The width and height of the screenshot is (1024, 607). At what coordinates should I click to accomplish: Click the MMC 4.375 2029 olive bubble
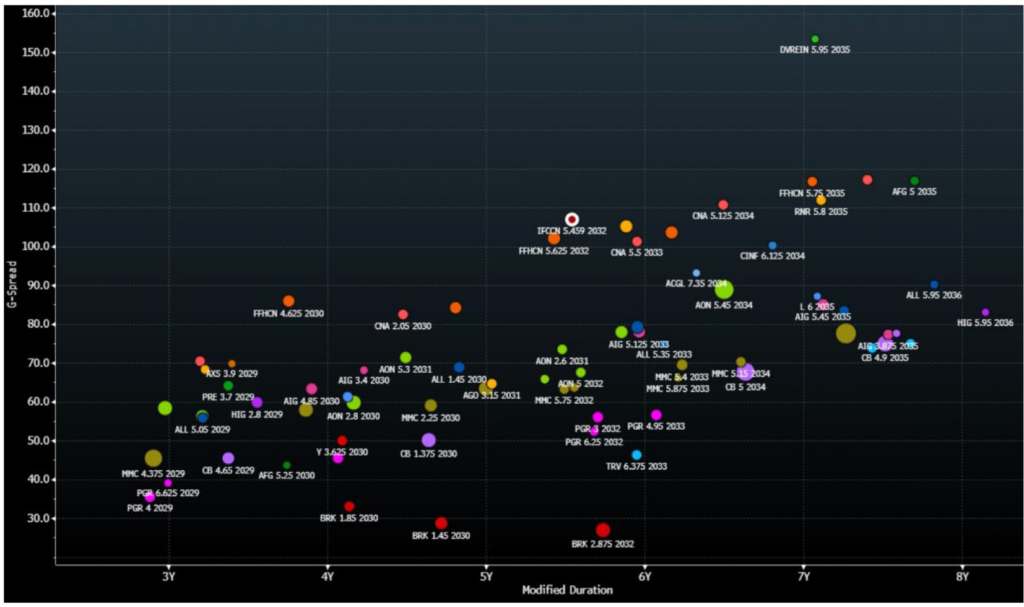(x=153, y=459)
